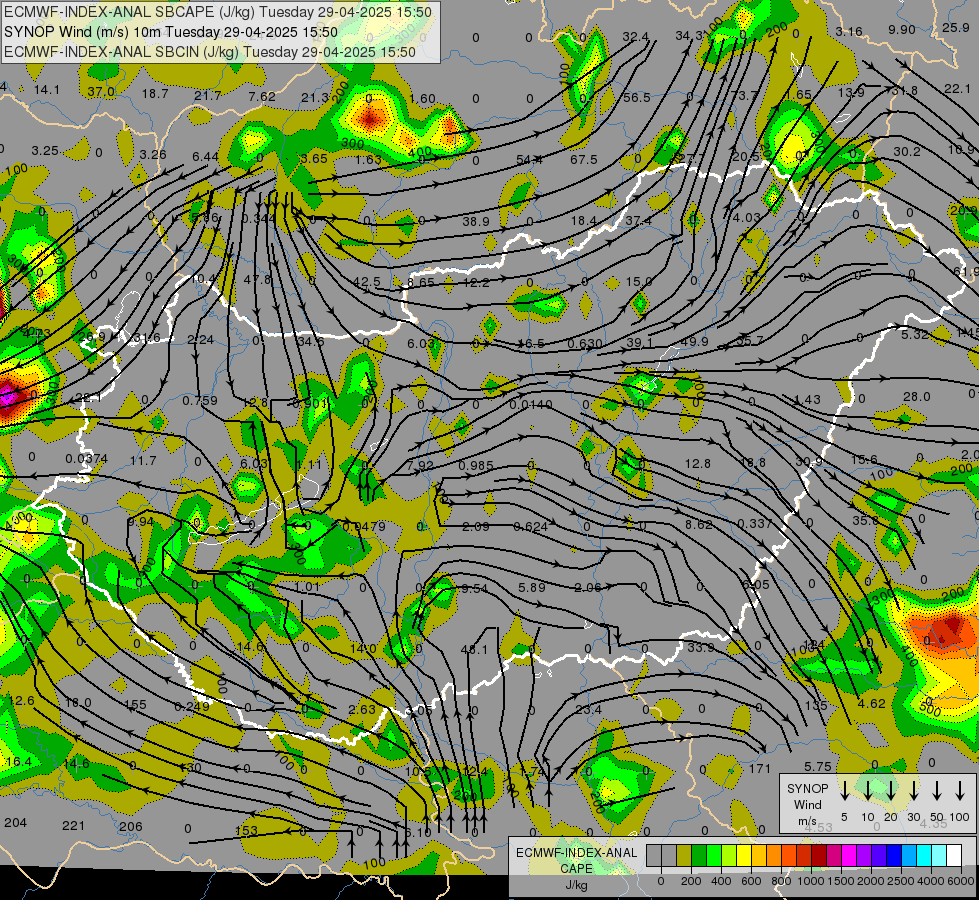Image resolution: width=979 pixels, height=900 pixels.
Task: Click the 54.4 value on the map
Action: point(529,160)
